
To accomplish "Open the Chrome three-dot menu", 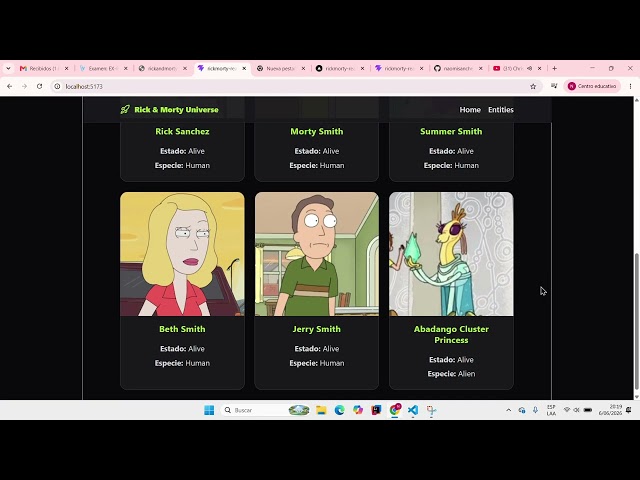I will [x=630, y=86].
